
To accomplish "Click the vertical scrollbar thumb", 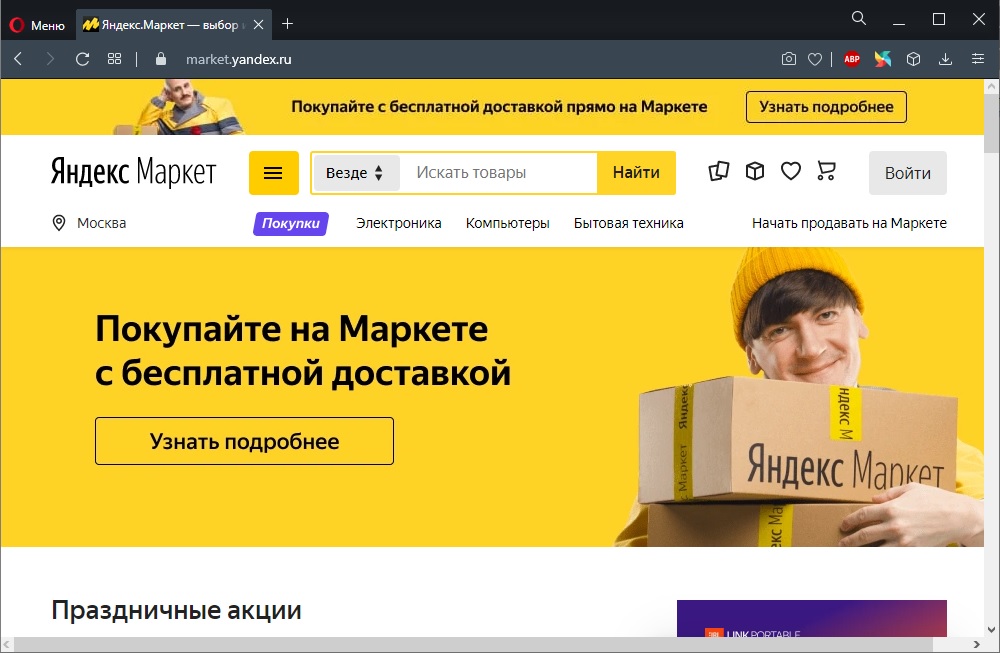I will pyautogui.click(x=991, y=124).
